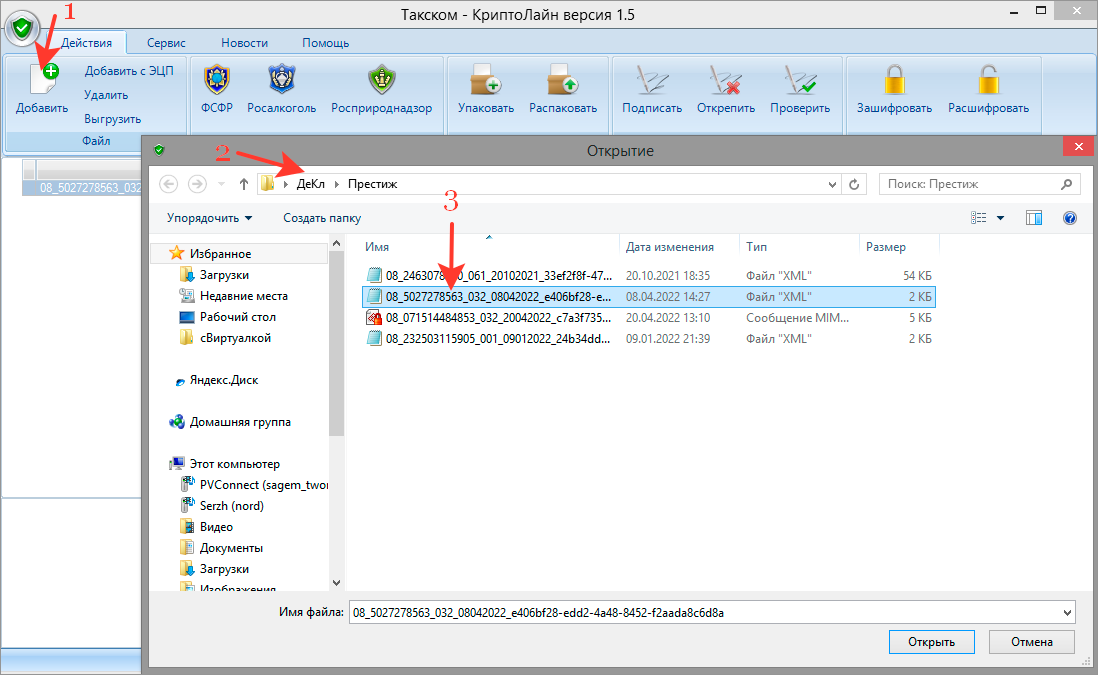Switch to the Помощь ribbon tab
The height and width of the screenshot is (675, 1098).
click(x=326, y=43)
